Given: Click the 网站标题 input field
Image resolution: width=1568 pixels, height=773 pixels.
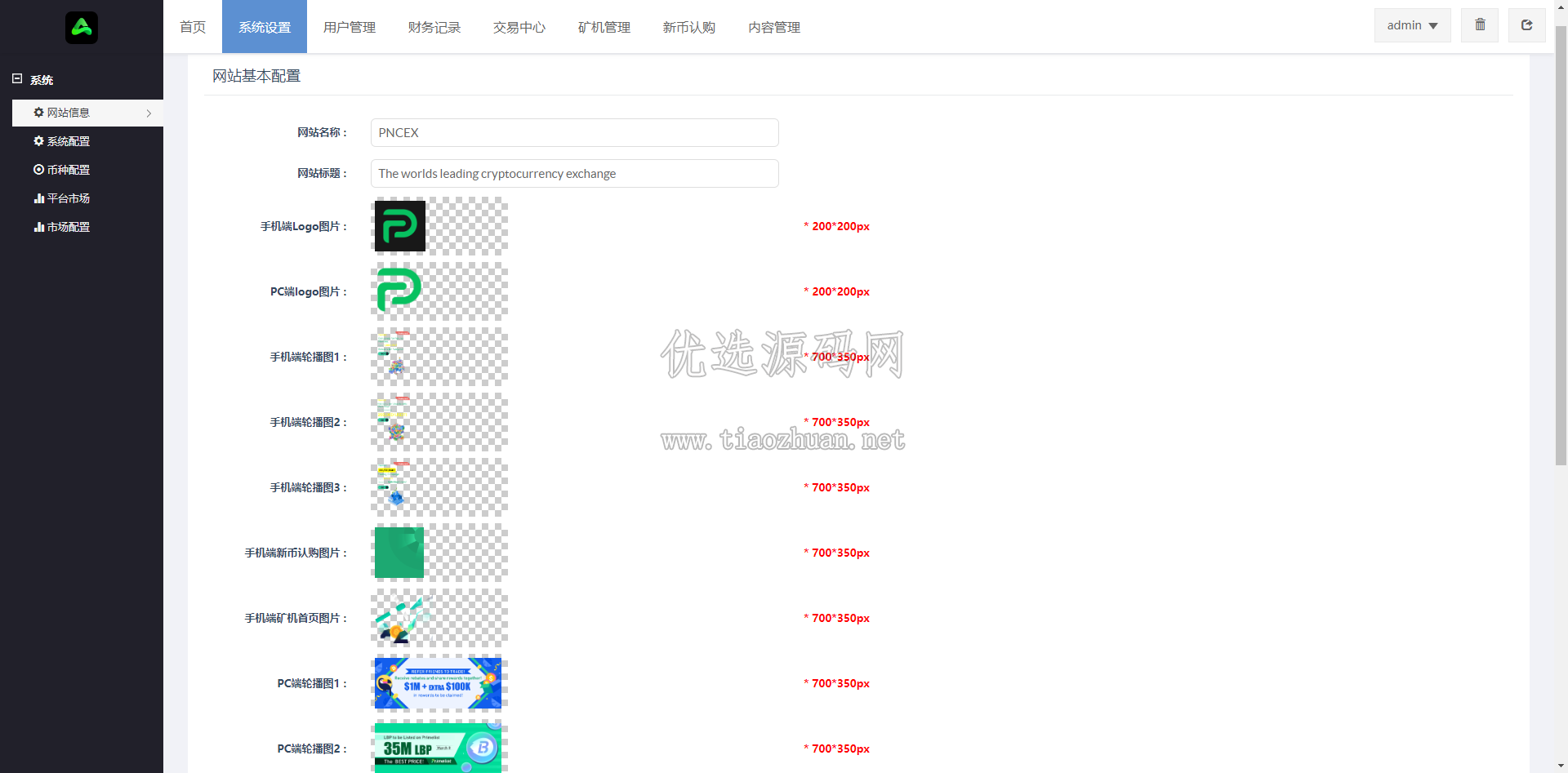Looking at the screenshot, I should [574, 173].
